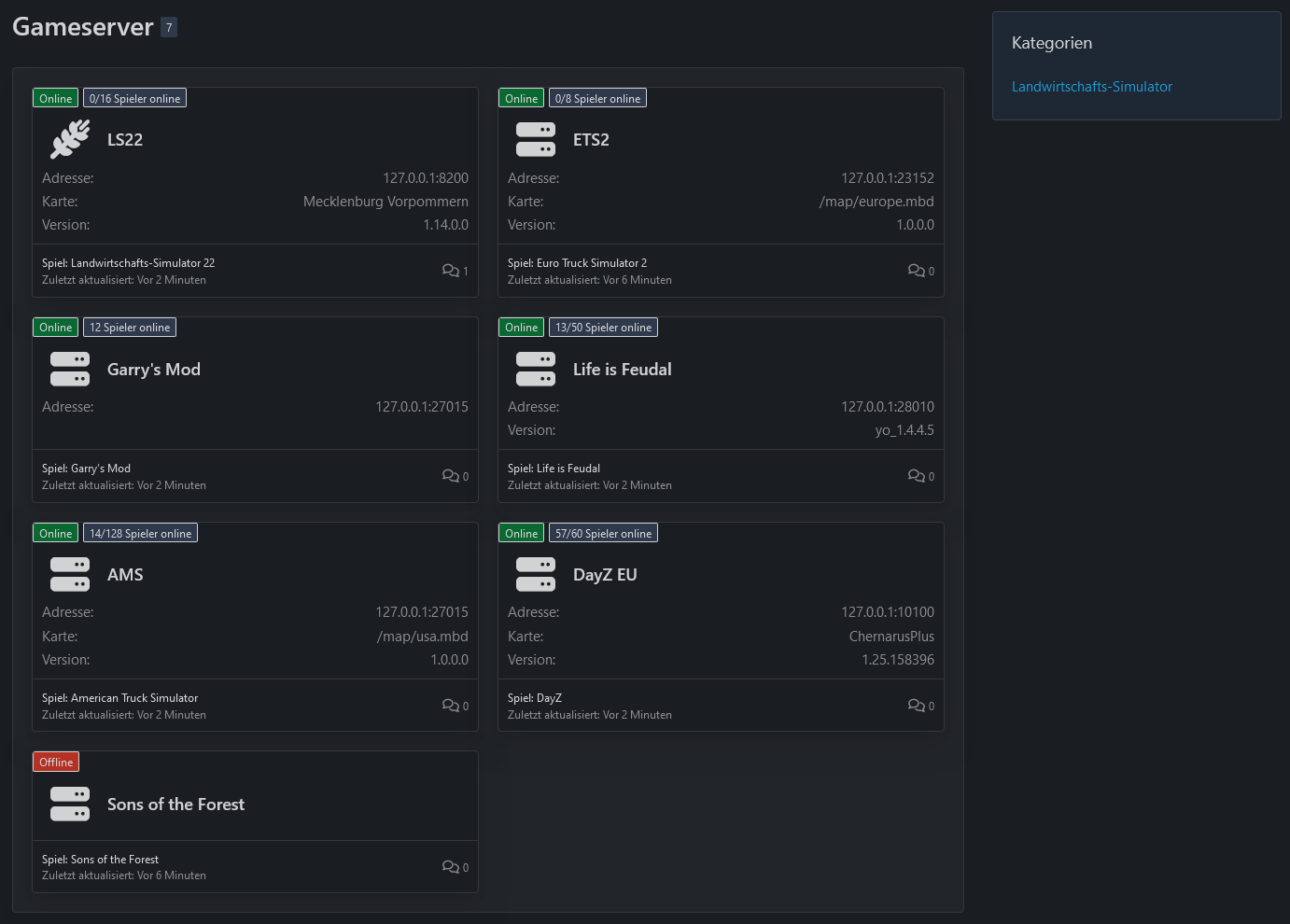Open the Garry's Mod server title

pyautogui.click(x=154, y=370)
